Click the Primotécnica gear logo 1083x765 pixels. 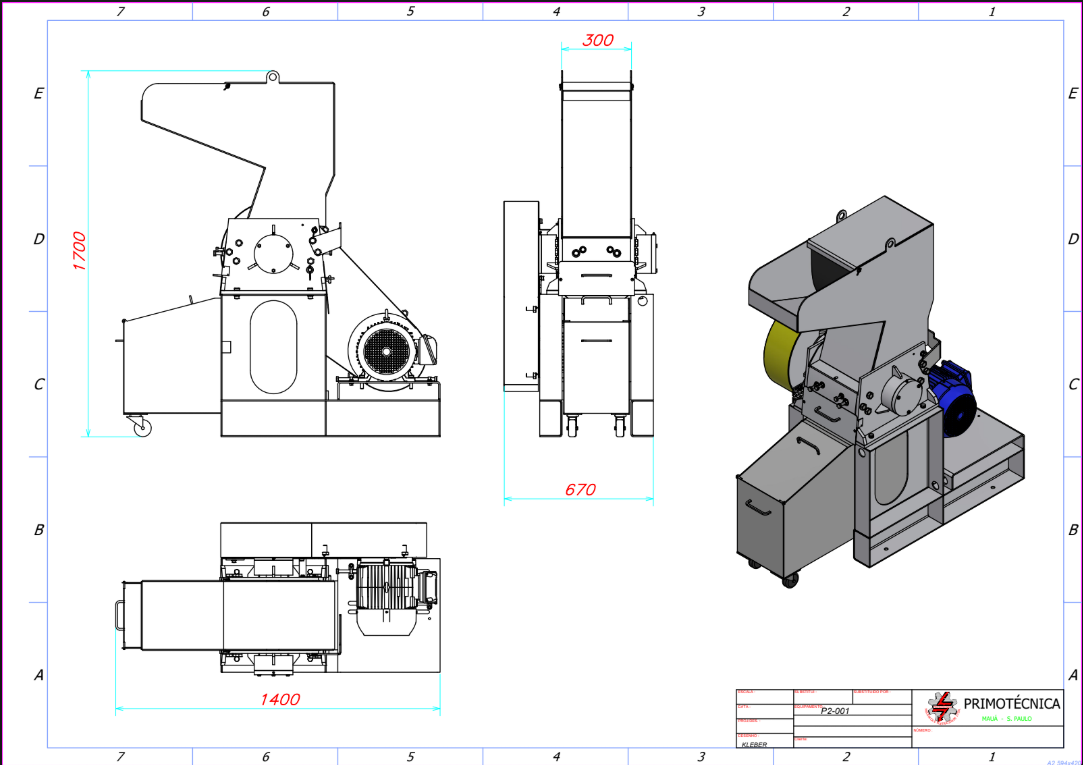(x=942, y=708)
